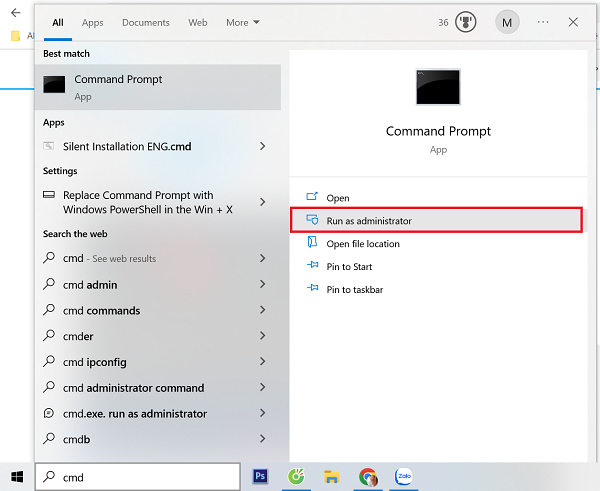Click the Windows Start button

pyautogui.click(x=16, y=477)
